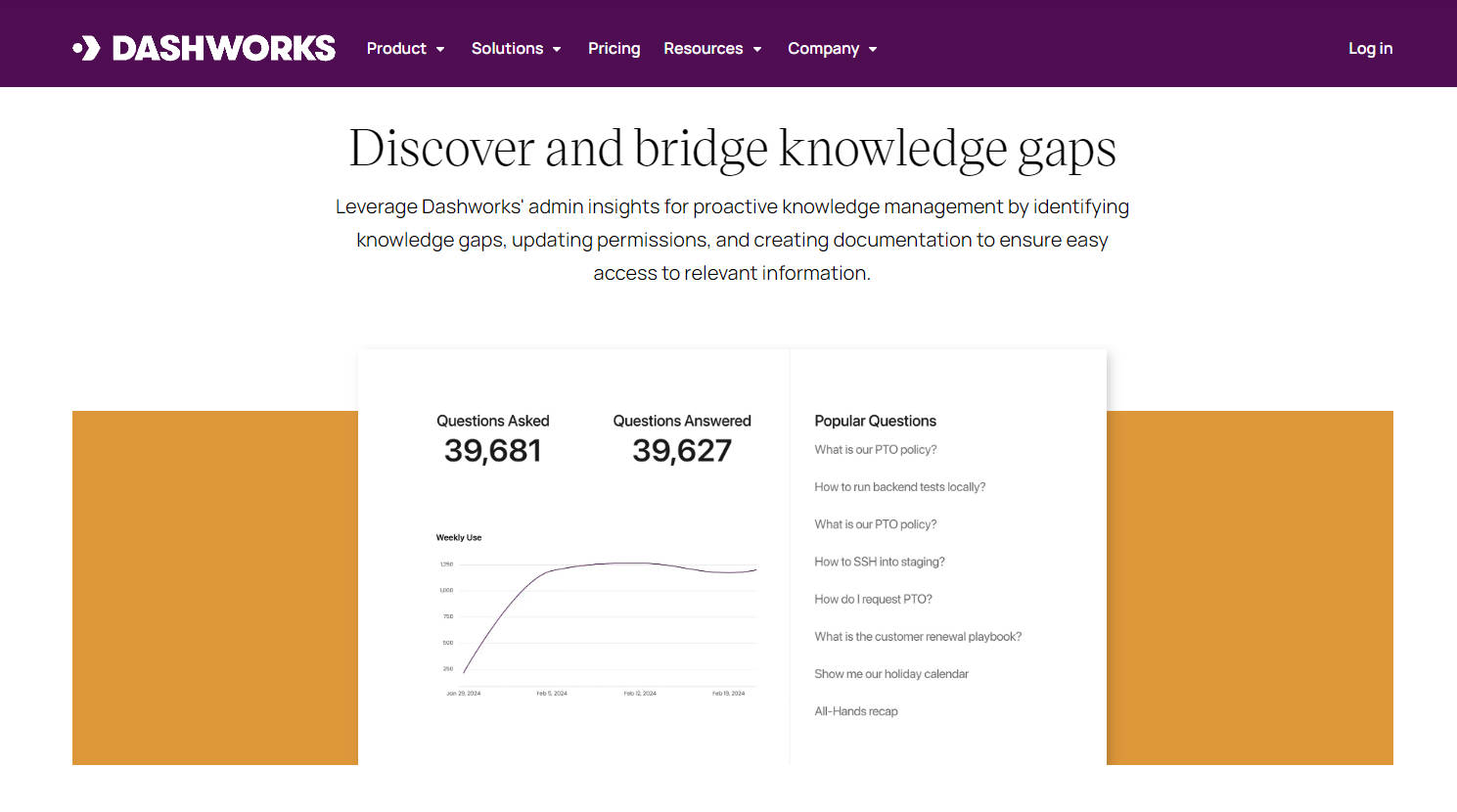1457x812 pixels.
Task: Select 'What is the customer renewal playbook?'
Action: tap(918, 636)
